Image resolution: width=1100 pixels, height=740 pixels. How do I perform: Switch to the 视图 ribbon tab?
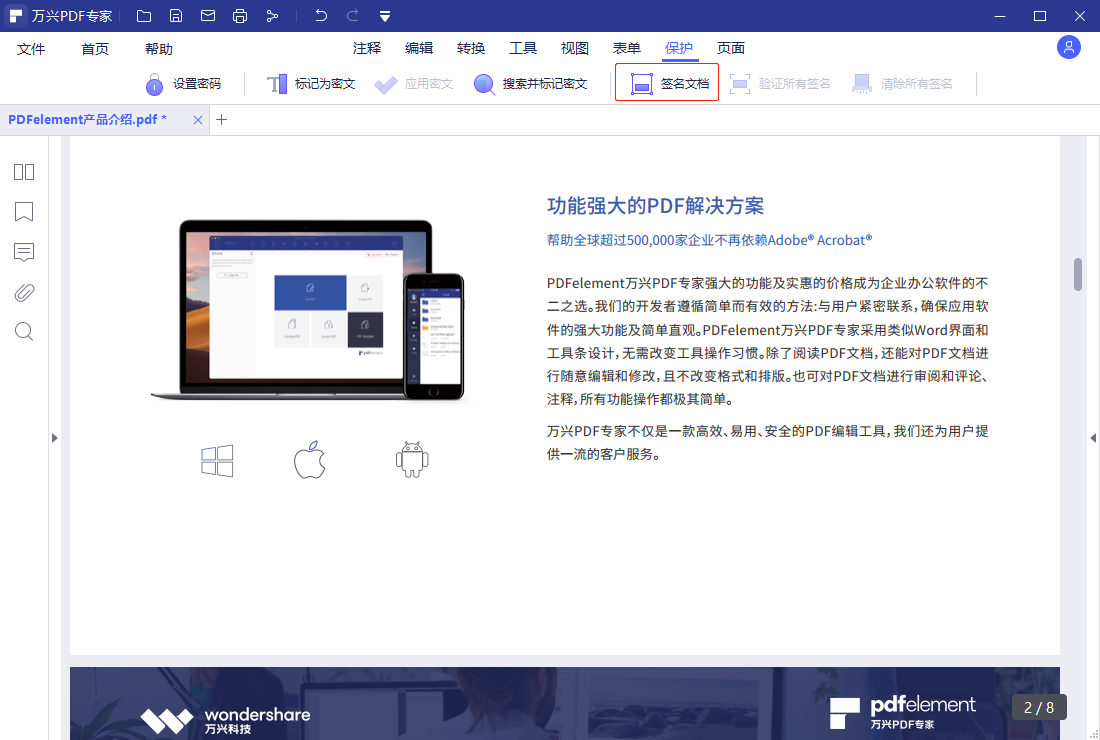[x=576, y=47]
